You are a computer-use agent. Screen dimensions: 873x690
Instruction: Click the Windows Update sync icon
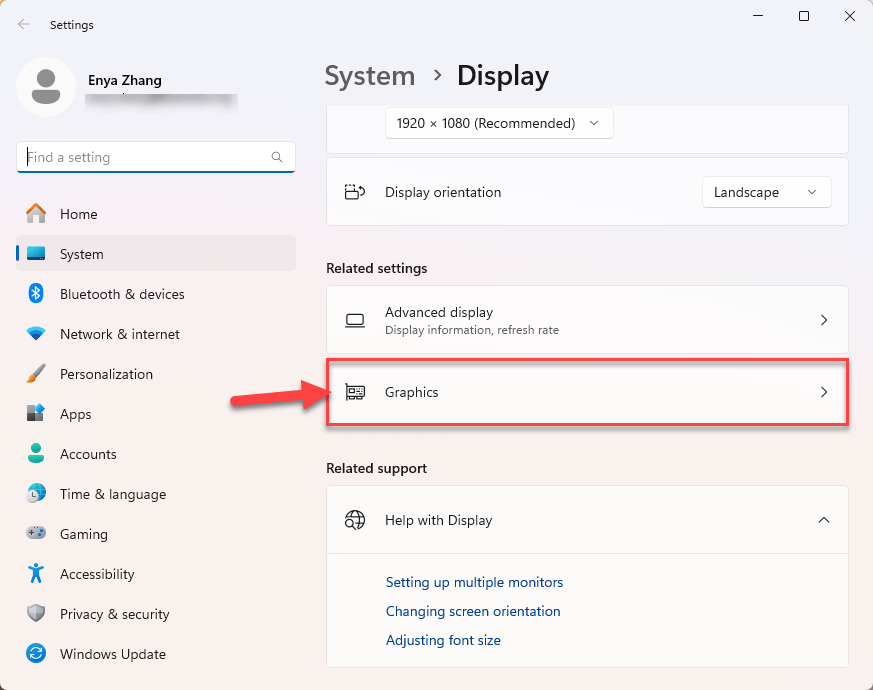tap(36, 654)
